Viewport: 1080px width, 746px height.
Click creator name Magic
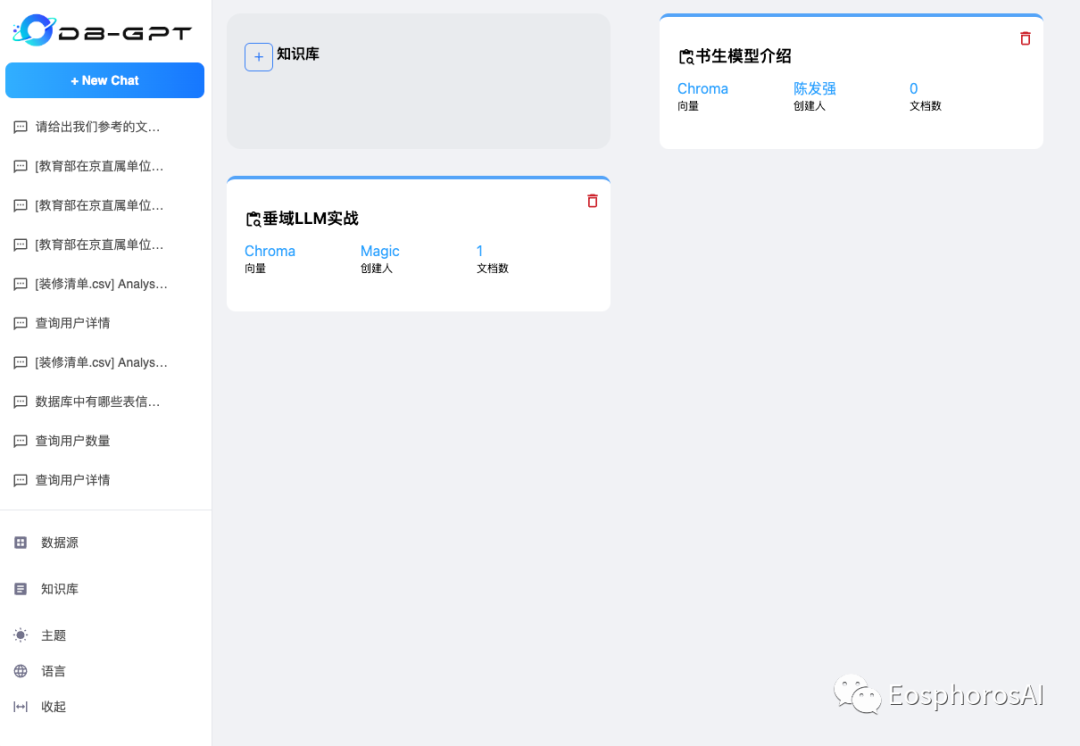pyautogui.click(x=380, y=251)
